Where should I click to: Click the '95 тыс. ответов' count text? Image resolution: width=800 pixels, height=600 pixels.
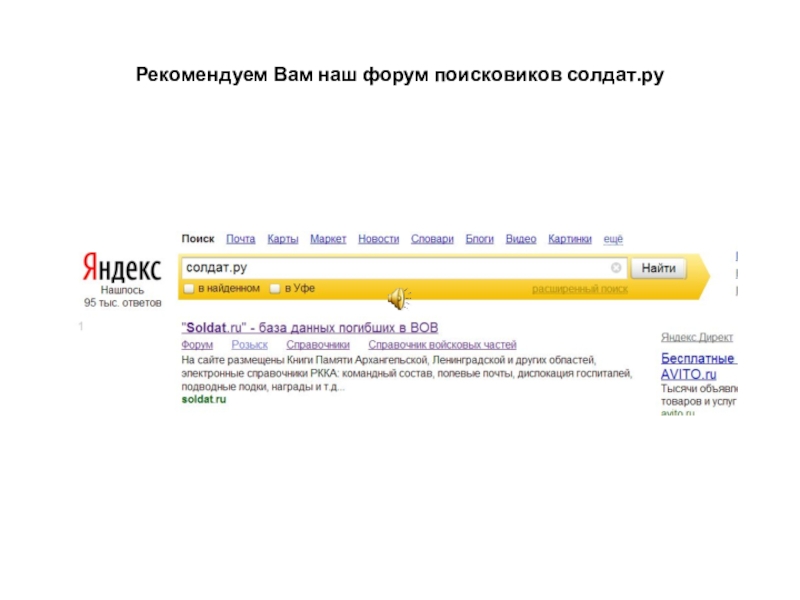tap(122, 303)
